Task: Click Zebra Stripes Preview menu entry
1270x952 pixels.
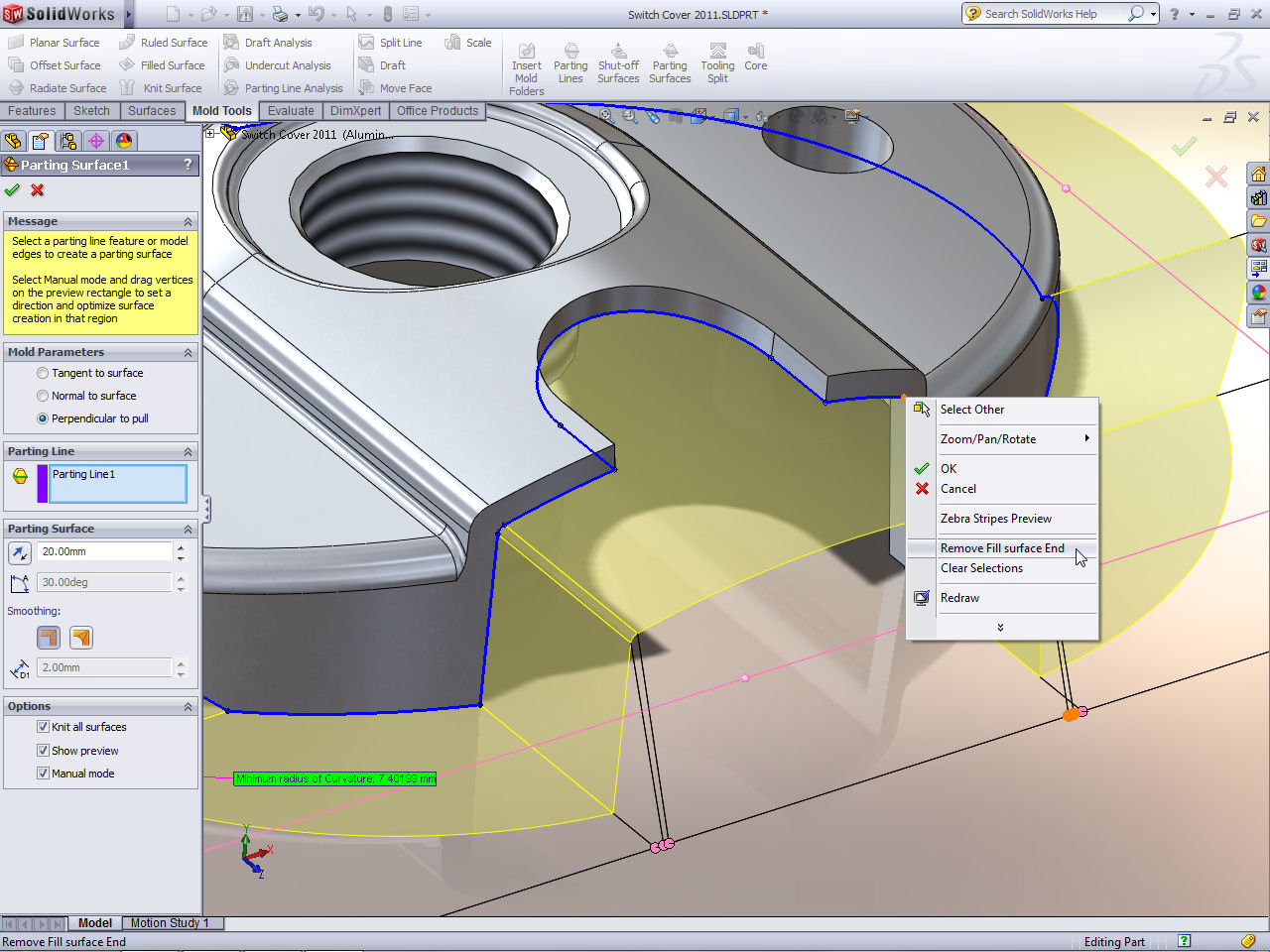Action: (995, 519)
